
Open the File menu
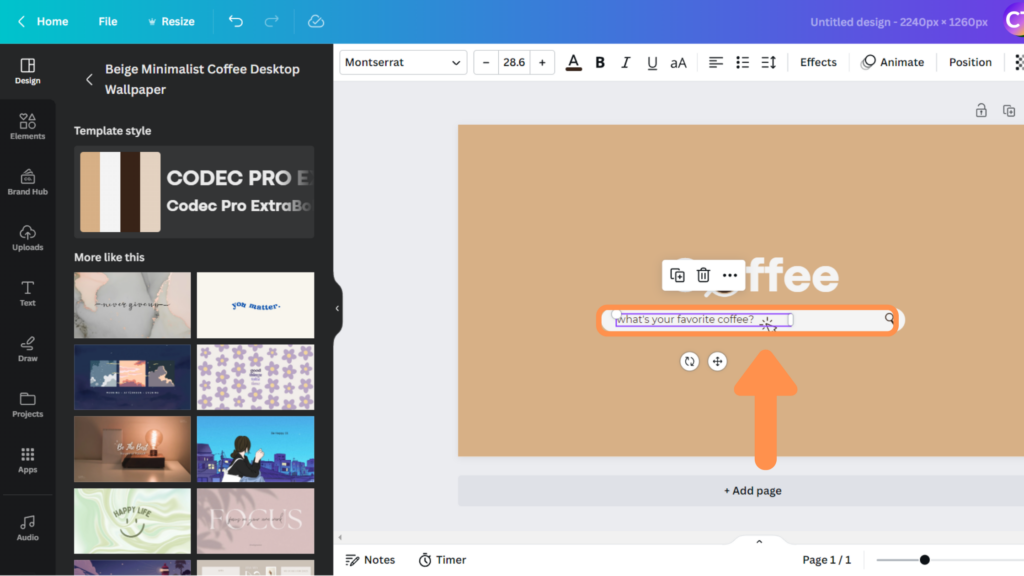point(108,22)
